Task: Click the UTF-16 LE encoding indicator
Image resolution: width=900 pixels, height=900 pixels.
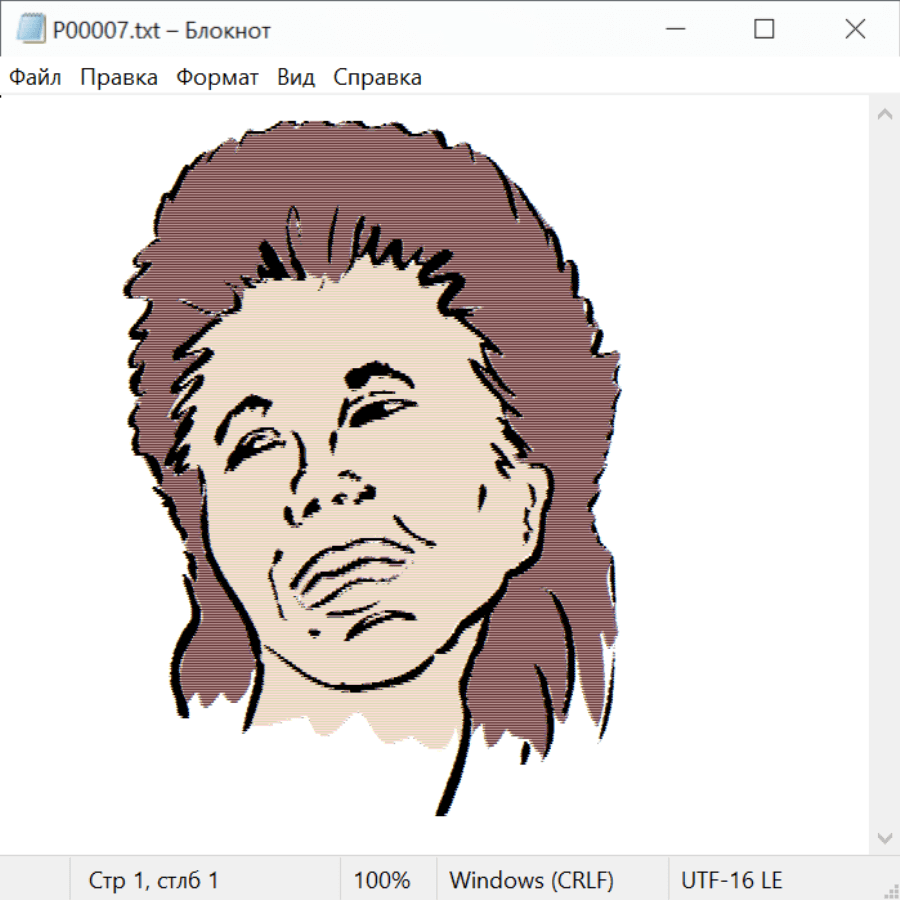Action: [x=731, y=880]
